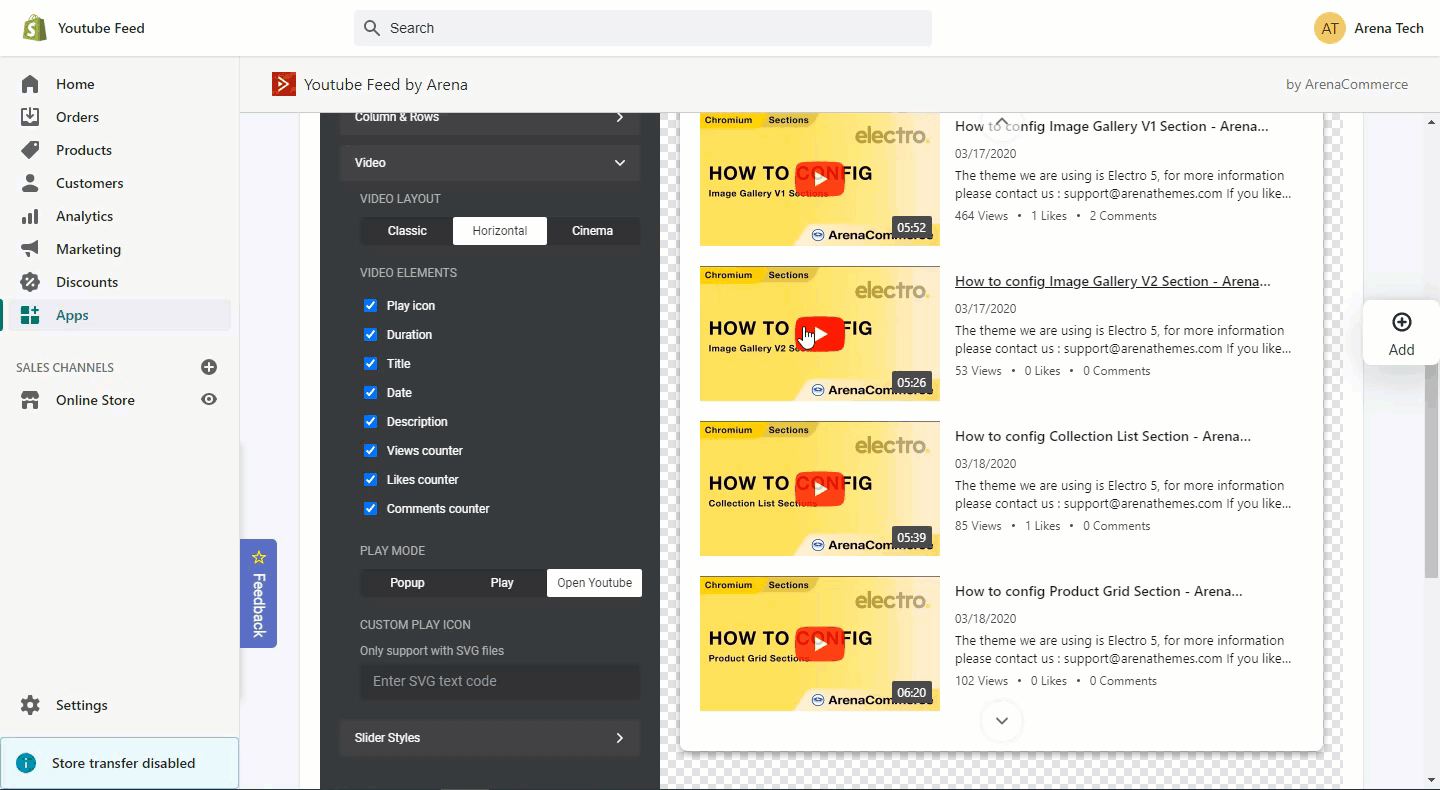1440x790 pixels.
Task: Choose Popup play mode
Action: pyautogui.click(x=407, y=583)
